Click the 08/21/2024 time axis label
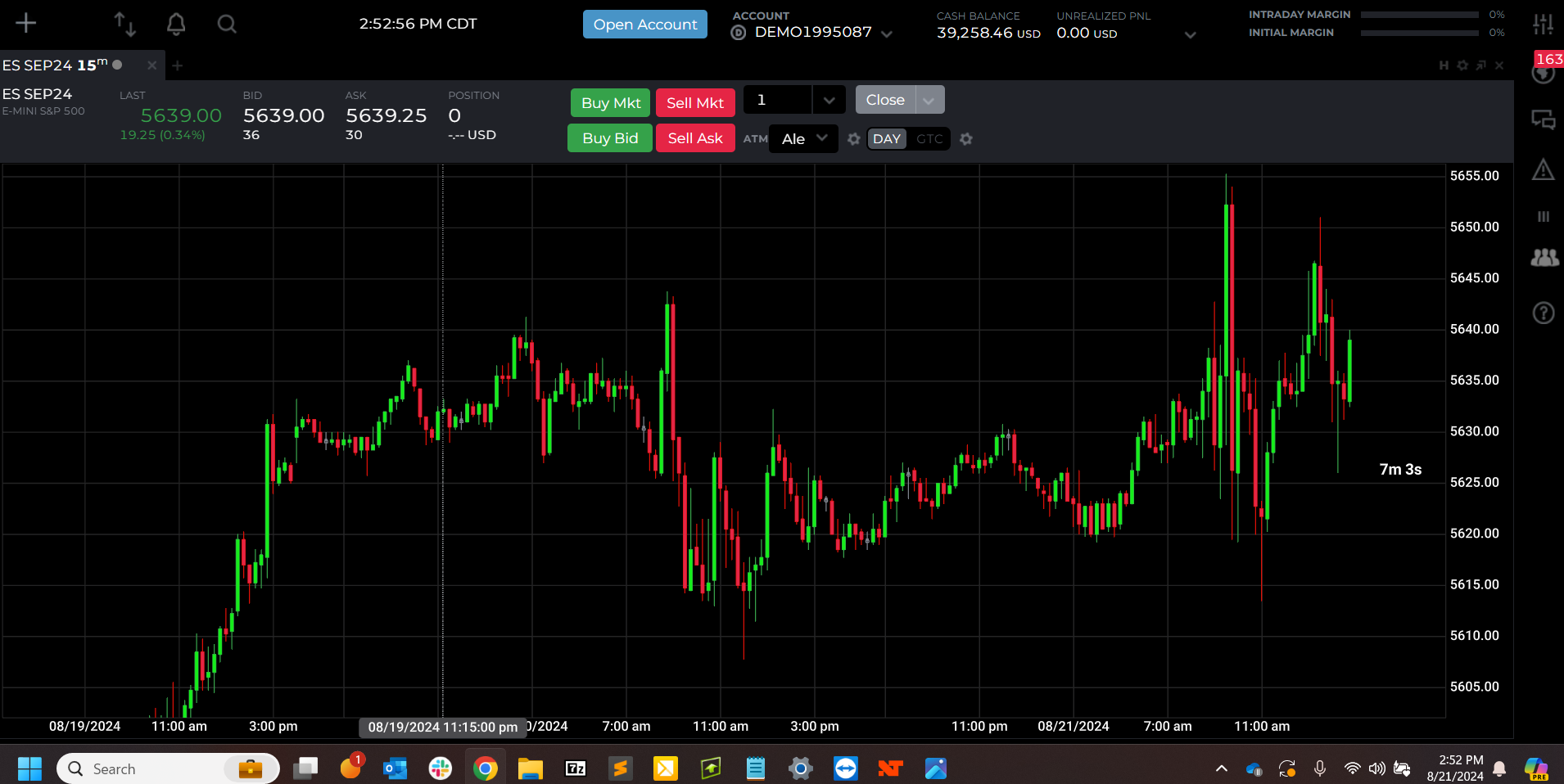The width and height of the screenshot is (1564, 784). coord(1074,727)
